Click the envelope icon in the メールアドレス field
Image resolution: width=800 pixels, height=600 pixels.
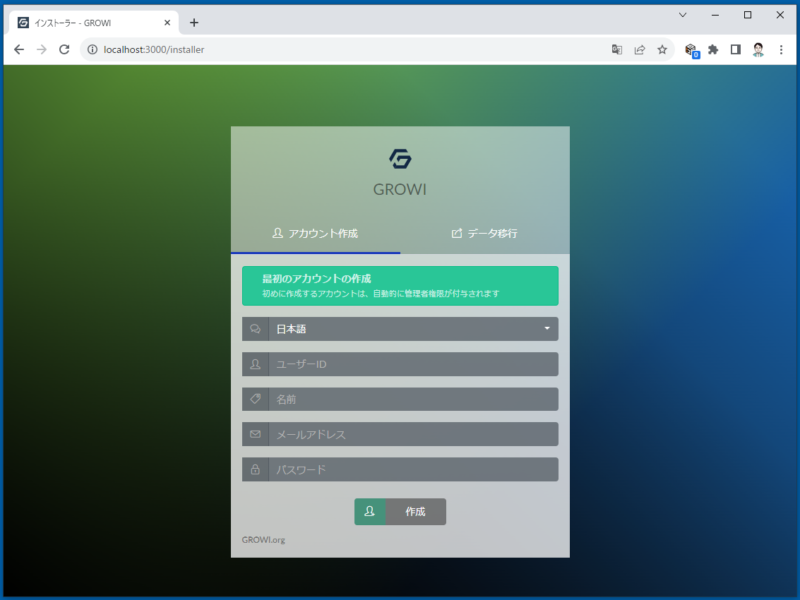(254, 434)
